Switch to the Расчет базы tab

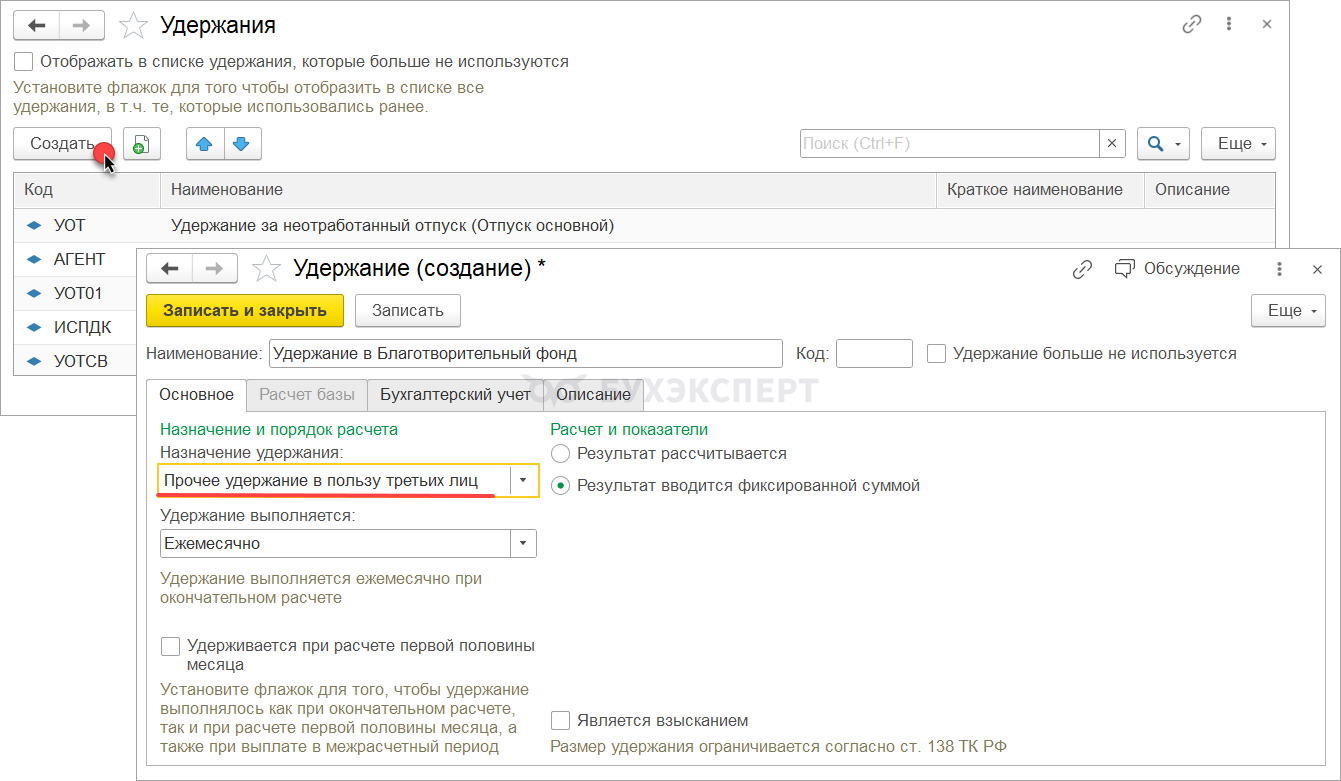pos(307,395)
